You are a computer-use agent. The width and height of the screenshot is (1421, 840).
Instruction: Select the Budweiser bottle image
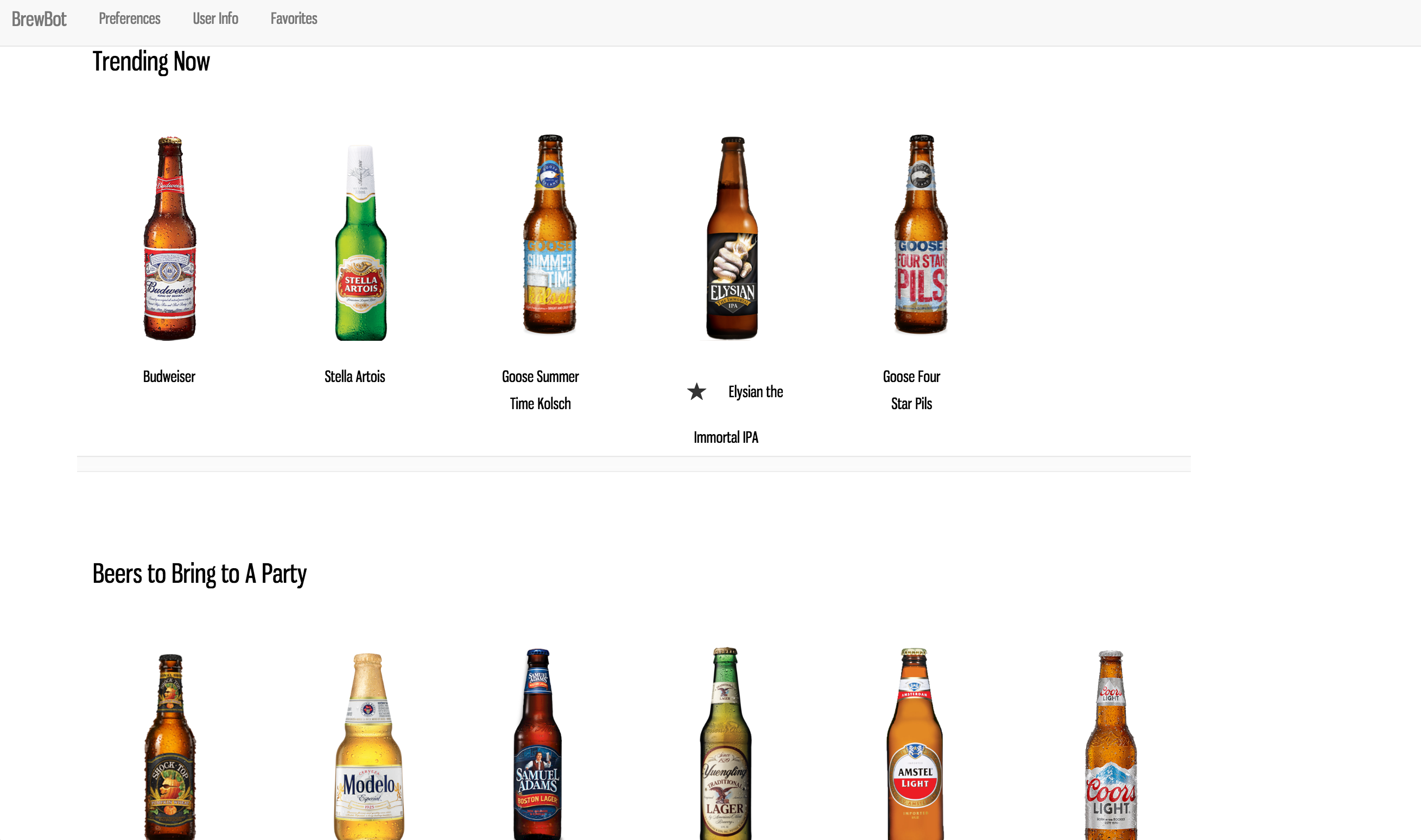(x=170, y=238)
